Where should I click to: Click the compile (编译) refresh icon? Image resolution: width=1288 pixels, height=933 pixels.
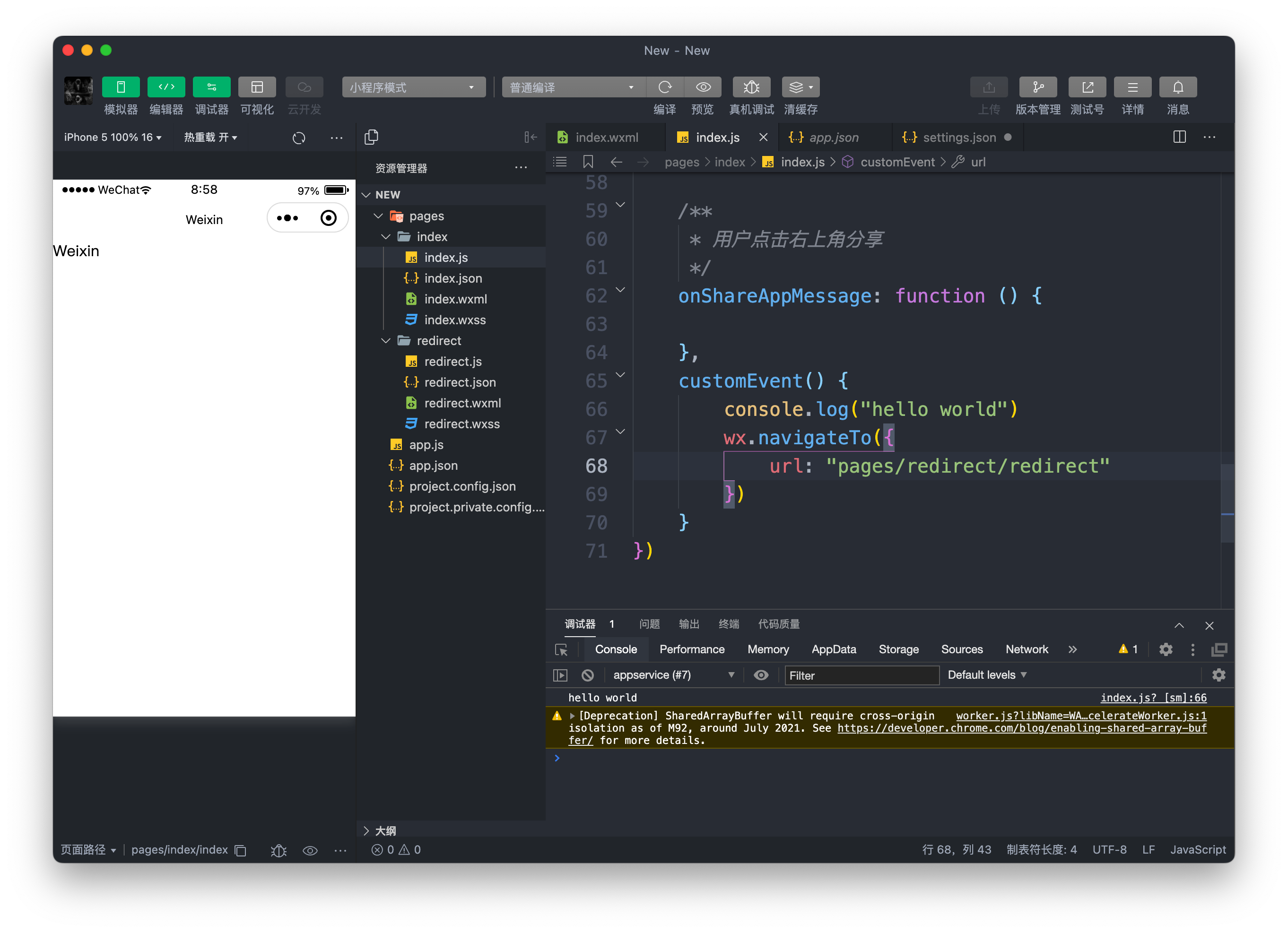664,87
